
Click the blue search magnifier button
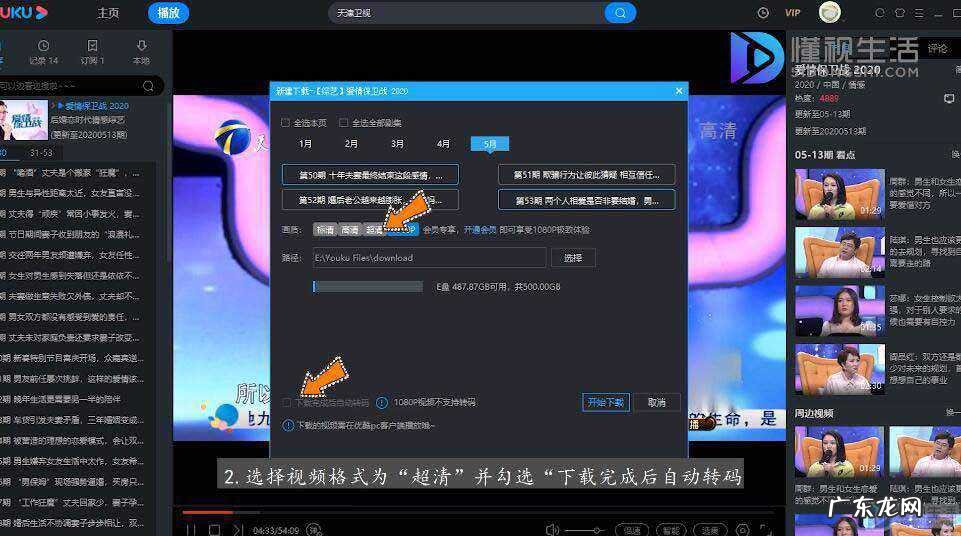(620, 13)
